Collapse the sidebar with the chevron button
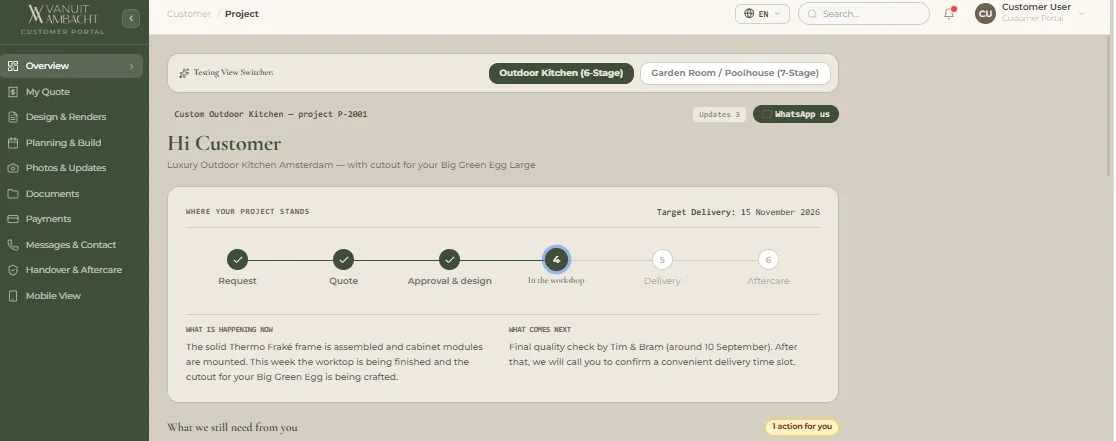The height and width of the screenshot is (441, 1116). click(x=131, y=18)
